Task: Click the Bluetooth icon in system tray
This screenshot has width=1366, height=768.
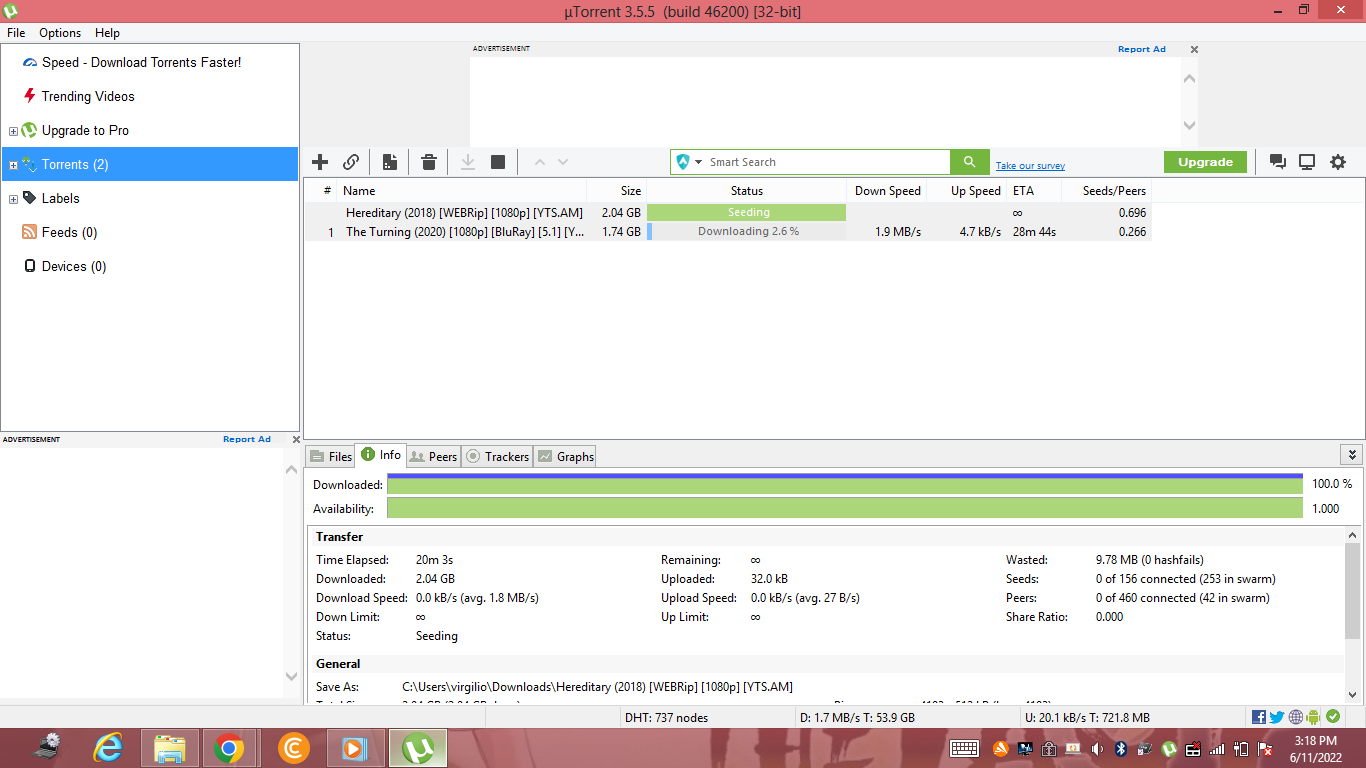Action: coord(1121,748)
